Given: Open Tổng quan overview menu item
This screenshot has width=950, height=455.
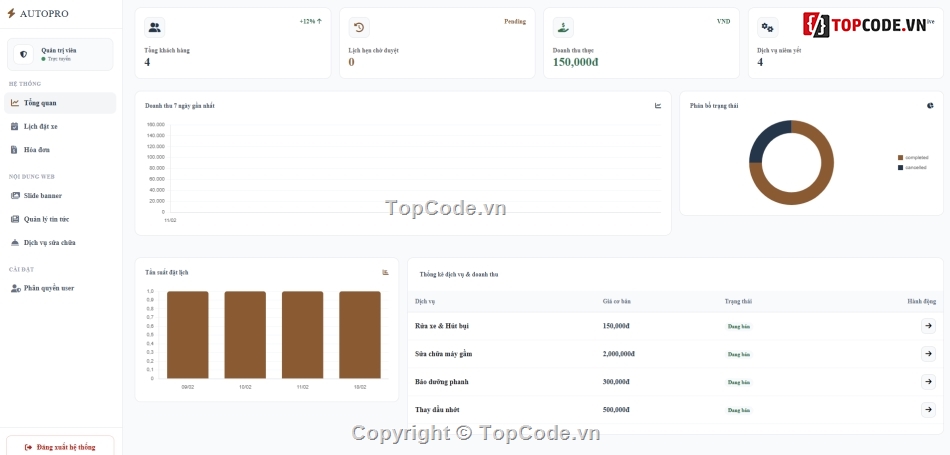Looking at the screenshot, I should click(60, 103).
